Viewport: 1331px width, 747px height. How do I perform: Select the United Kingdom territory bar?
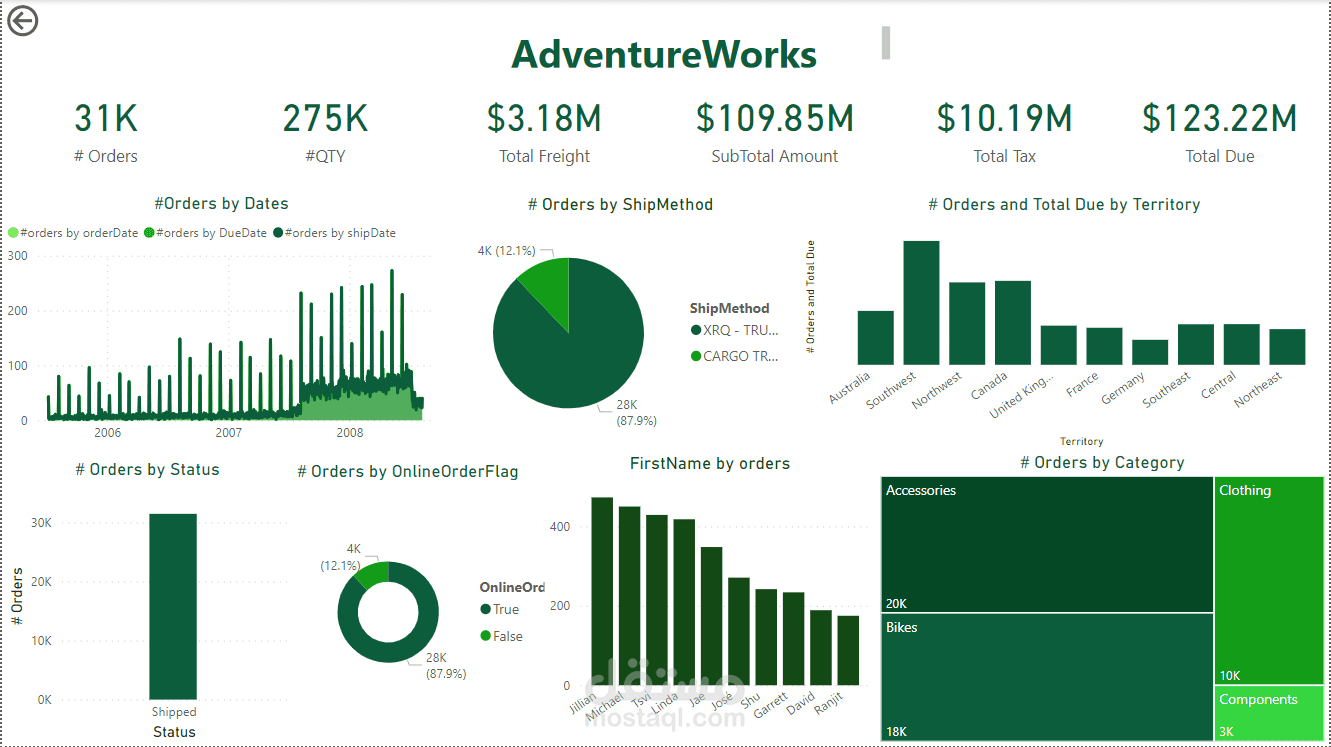coord(1059,345)
